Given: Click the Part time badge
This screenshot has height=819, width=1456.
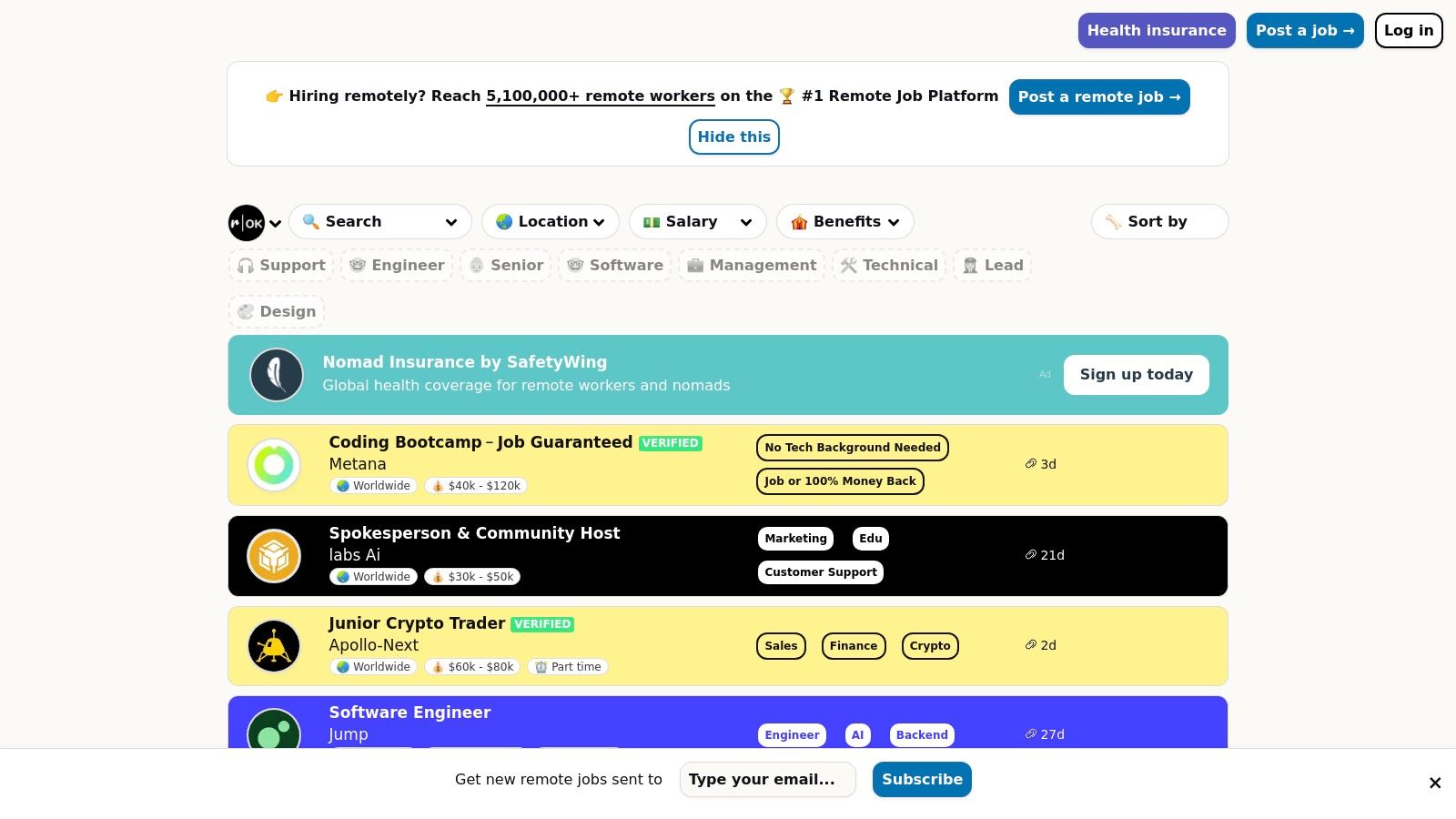Looking at the screenshot, I should click(x=568, y=667).
